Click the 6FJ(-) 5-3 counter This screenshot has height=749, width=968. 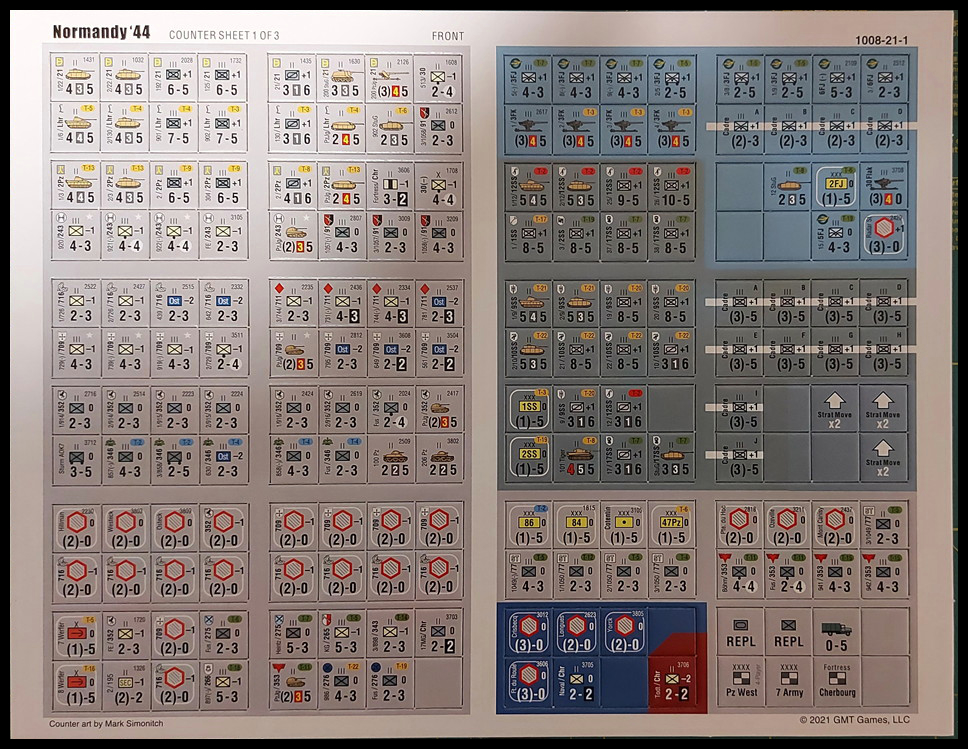coord(836,80)
